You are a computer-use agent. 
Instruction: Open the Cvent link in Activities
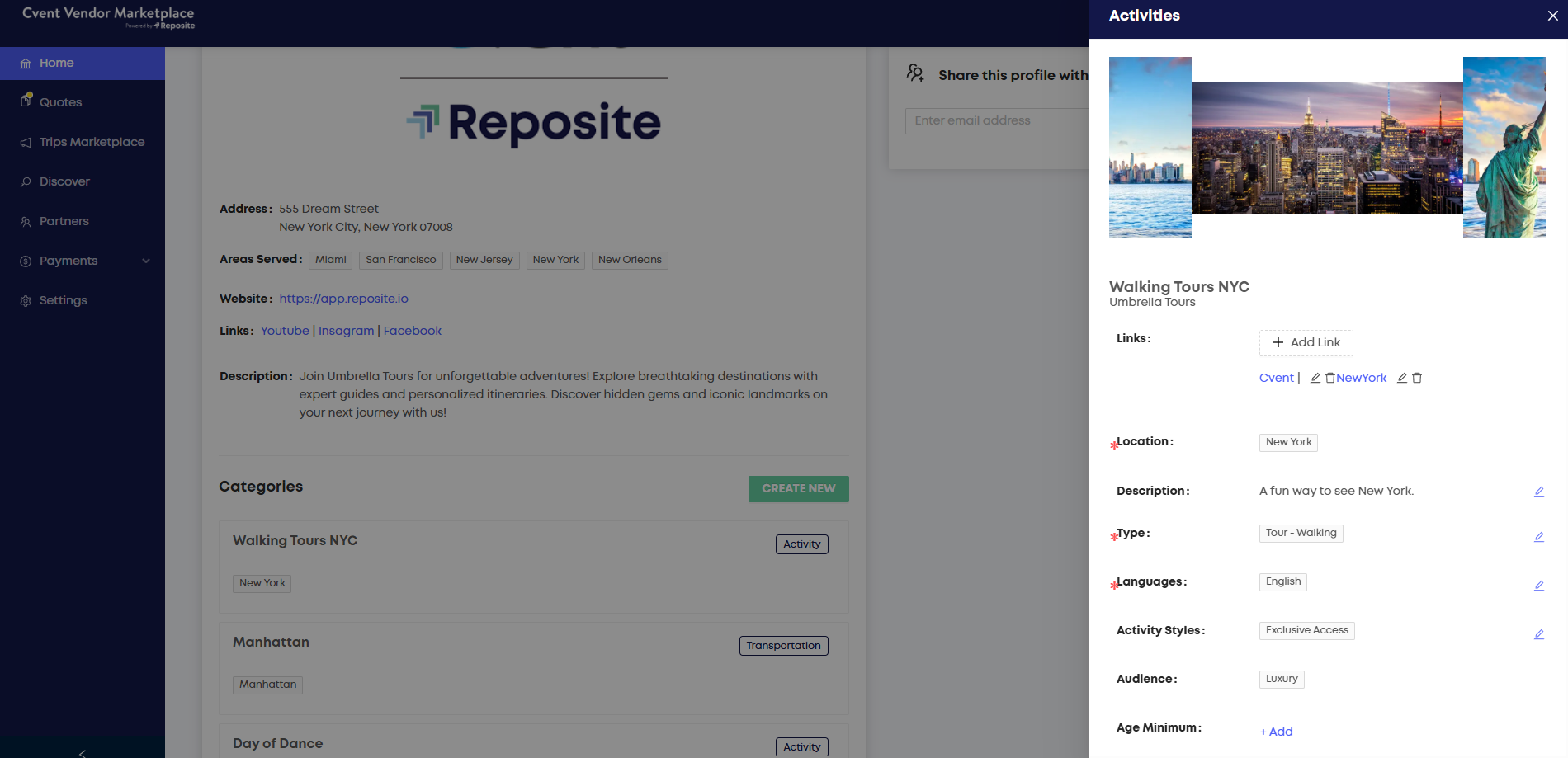coord(1276,378)
